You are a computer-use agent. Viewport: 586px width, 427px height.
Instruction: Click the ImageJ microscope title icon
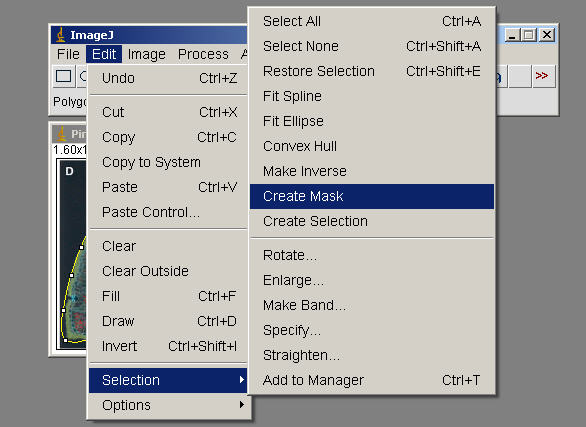61,35
